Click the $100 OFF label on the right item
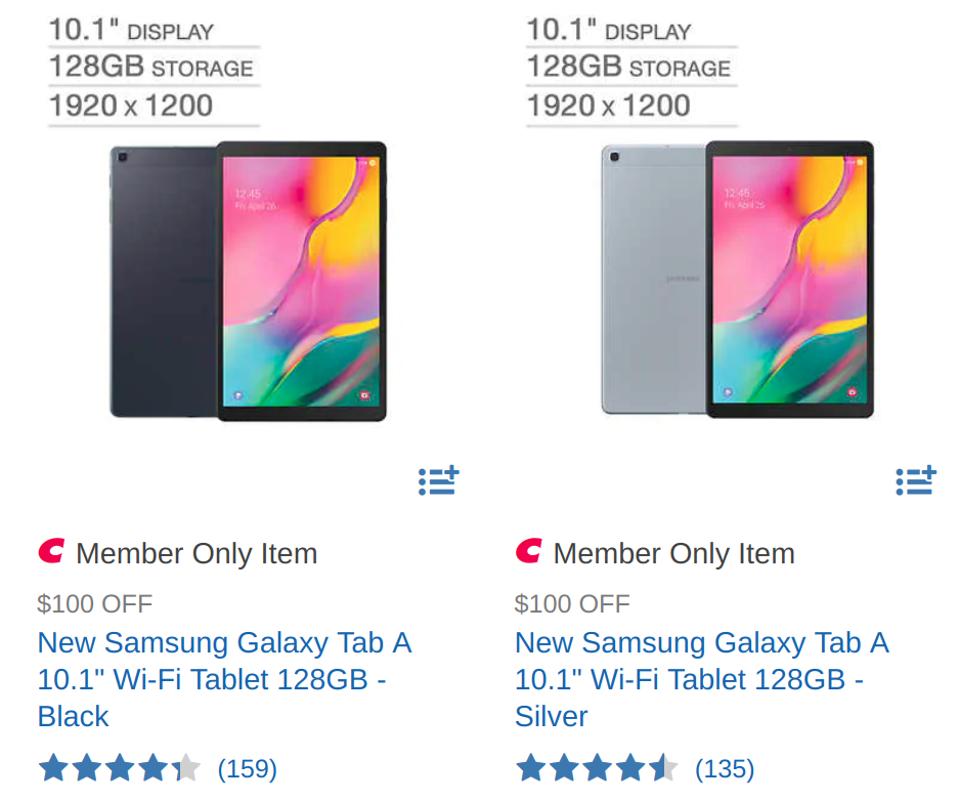The width and height of the screenshot is (959, 801). coord(571,604)
